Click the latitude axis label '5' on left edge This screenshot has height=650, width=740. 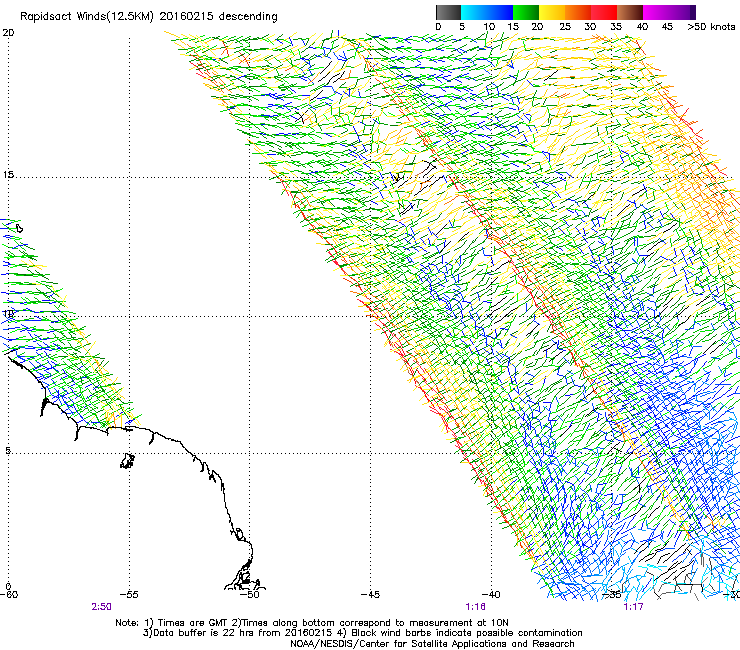[x=8, y=450]
